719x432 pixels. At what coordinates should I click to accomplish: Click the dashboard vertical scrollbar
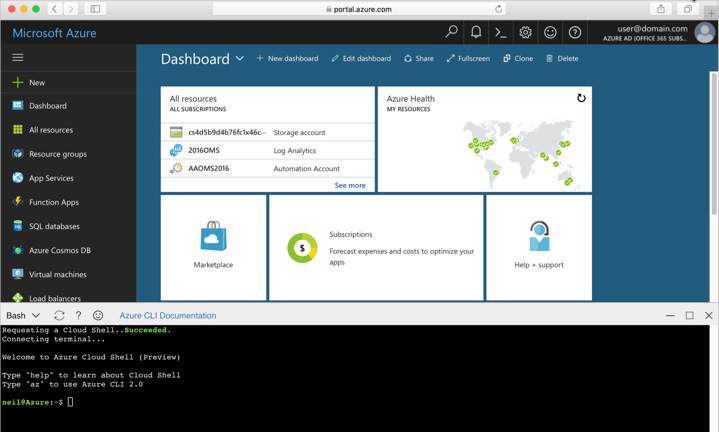coord(714,143)
